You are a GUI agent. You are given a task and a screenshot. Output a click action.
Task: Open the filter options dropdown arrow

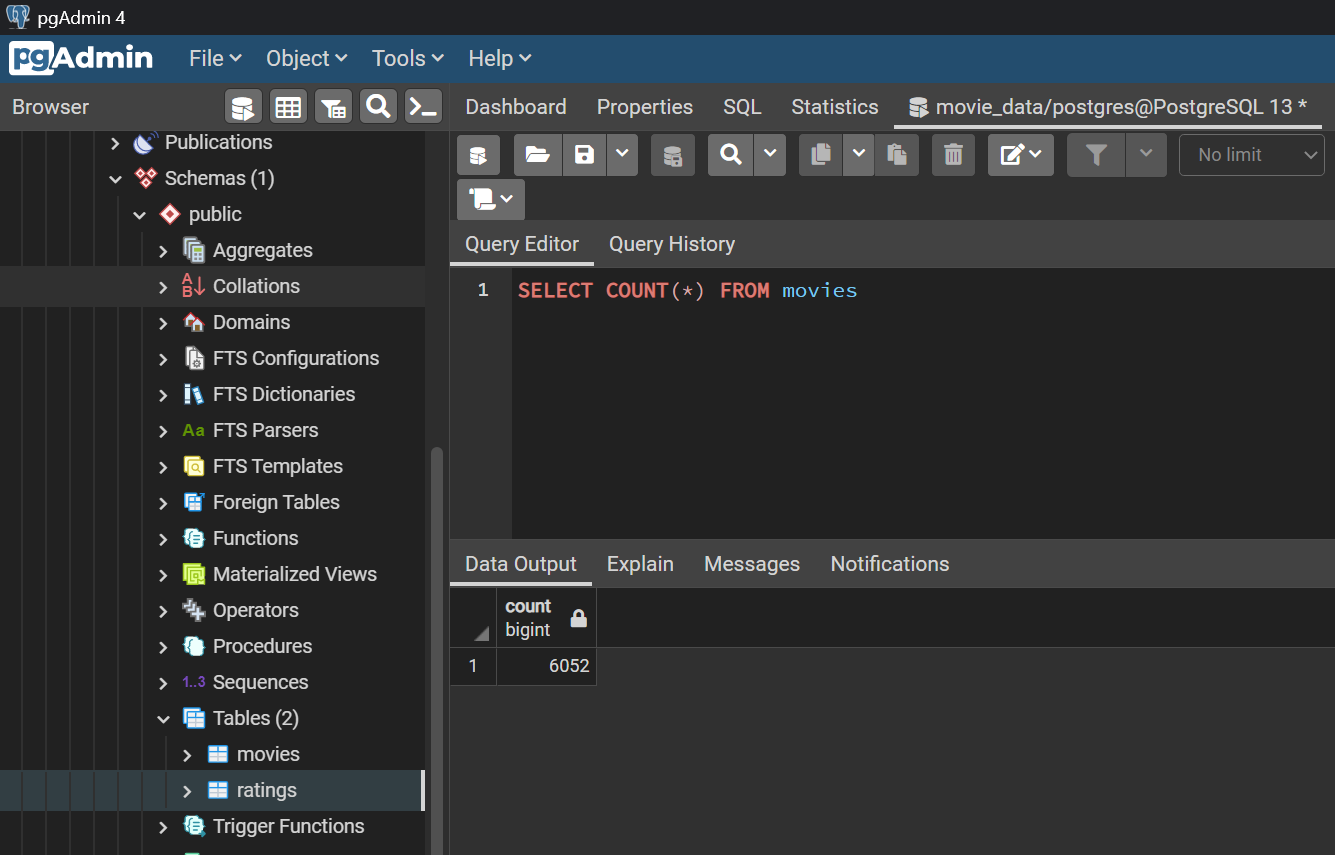tap(1146, 155)
